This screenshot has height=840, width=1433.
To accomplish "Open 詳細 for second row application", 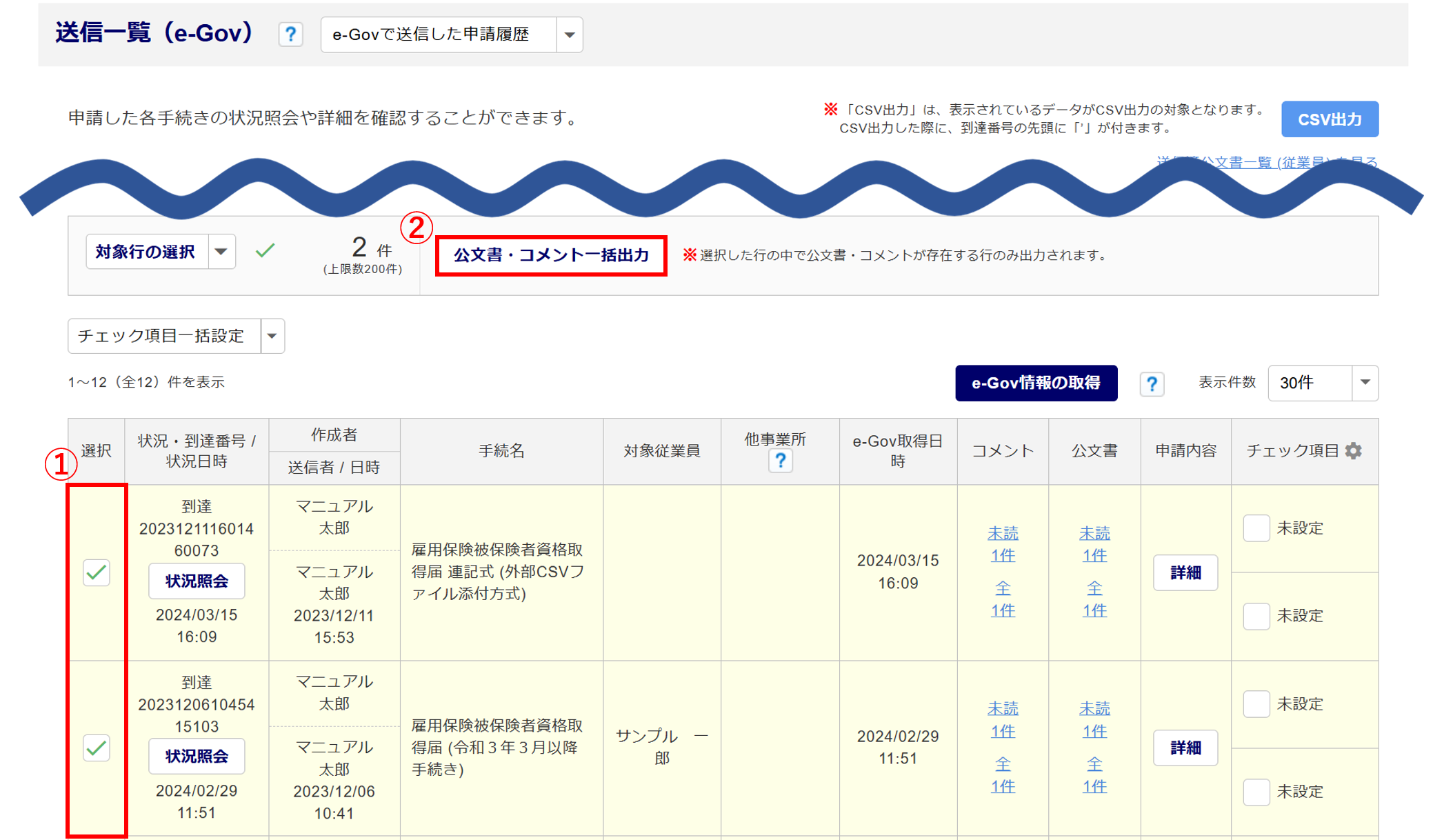I will click(1185, 748).
